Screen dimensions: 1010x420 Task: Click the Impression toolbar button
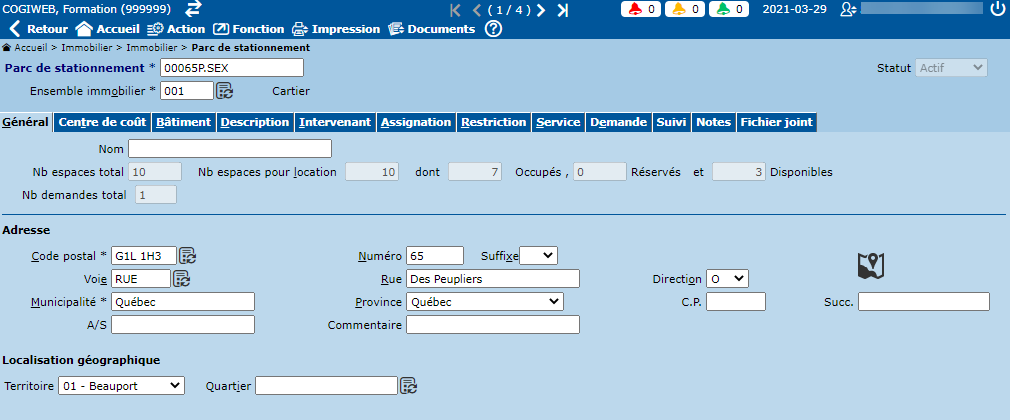336,29
